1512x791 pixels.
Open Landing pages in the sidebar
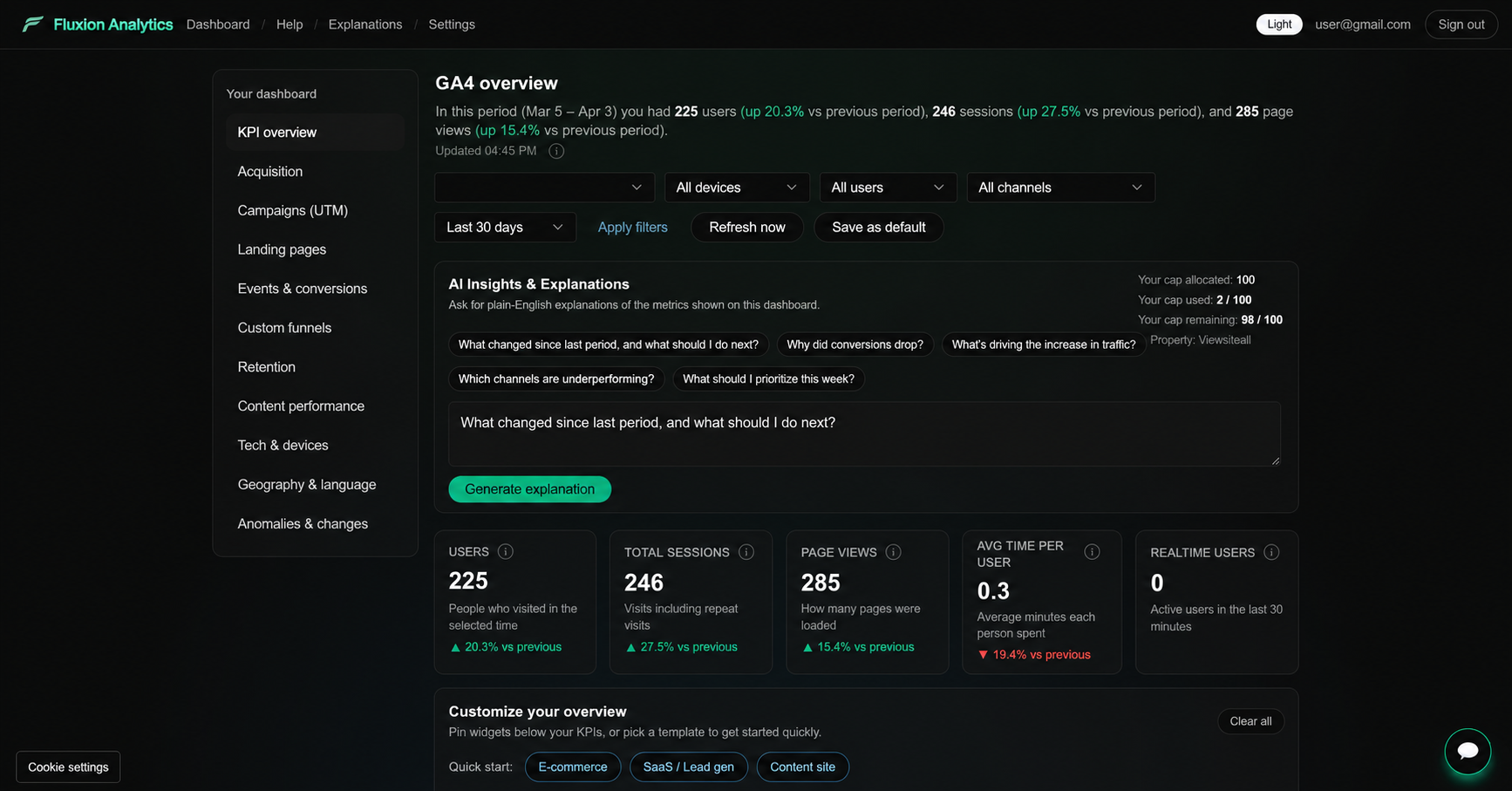tap(315, 249)
